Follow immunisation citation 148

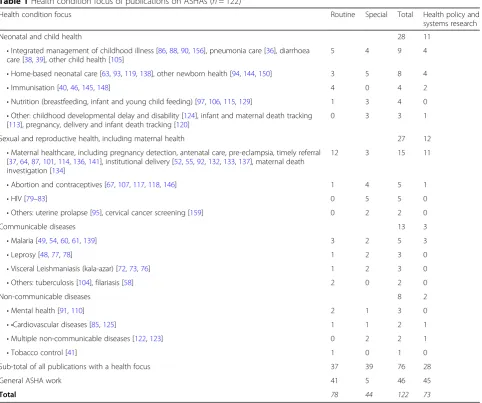[103, 88]
